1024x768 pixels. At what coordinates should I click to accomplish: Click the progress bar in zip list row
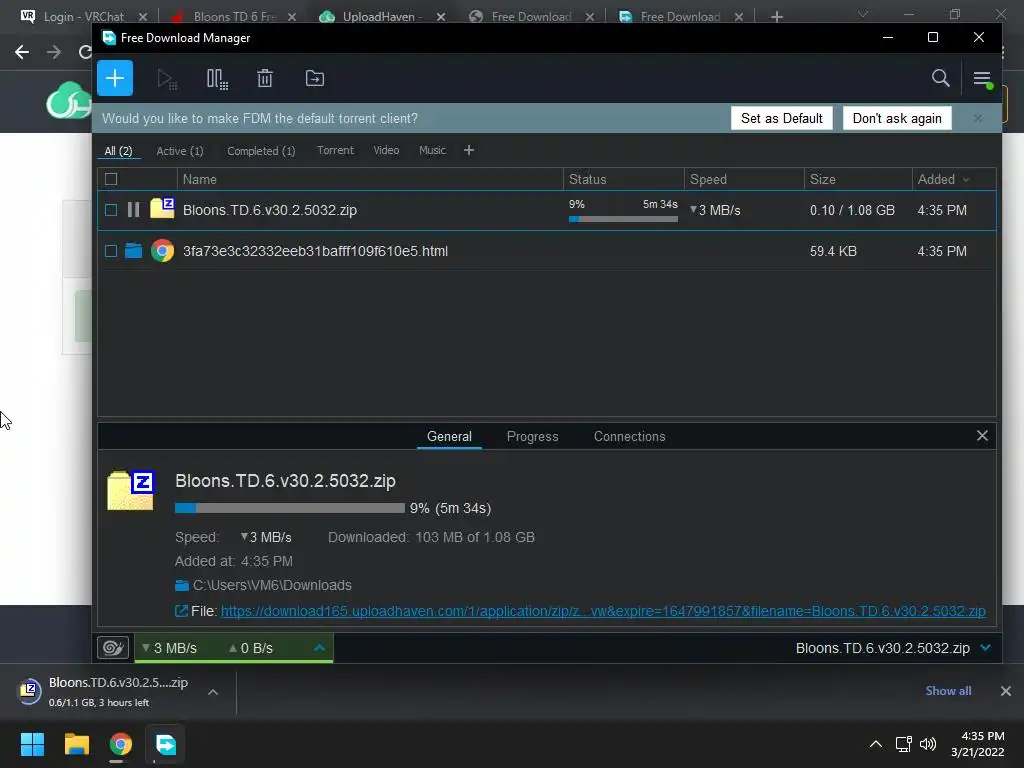(623, 219)
